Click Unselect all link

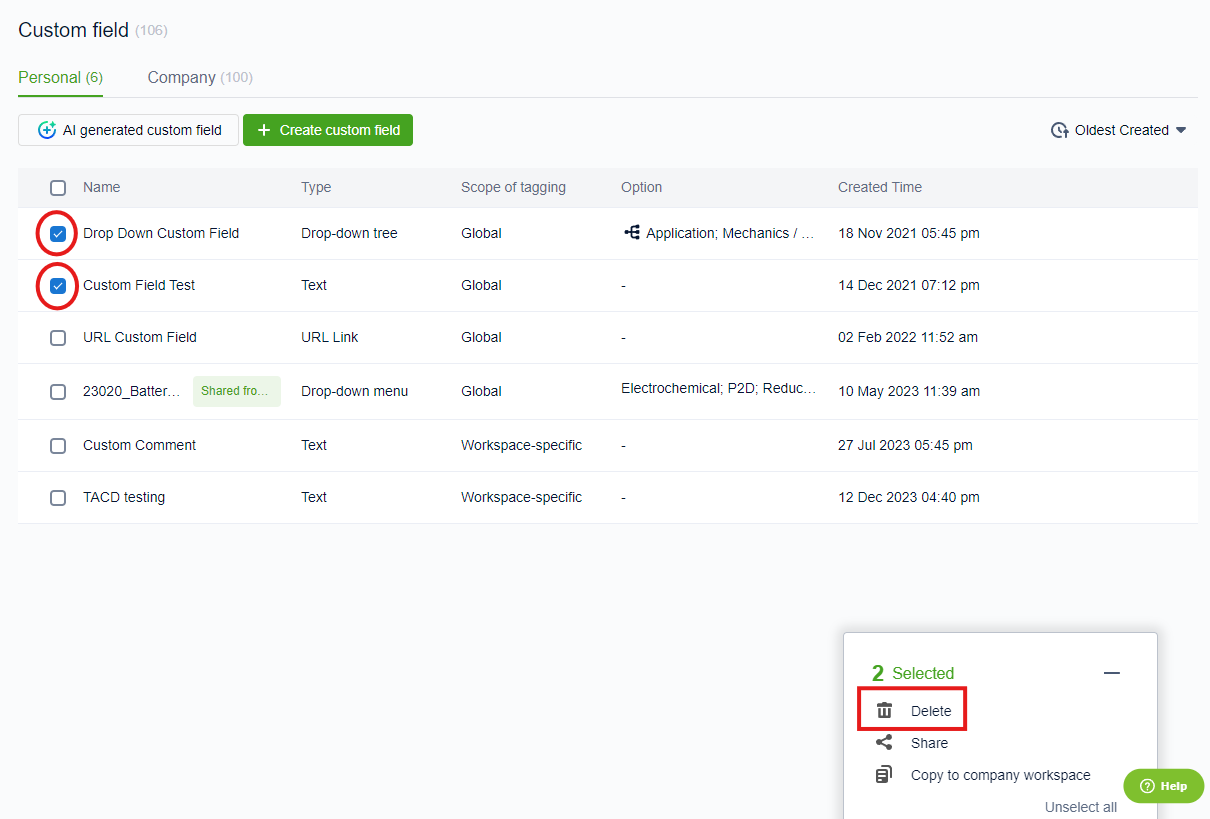pos(1080,807)
